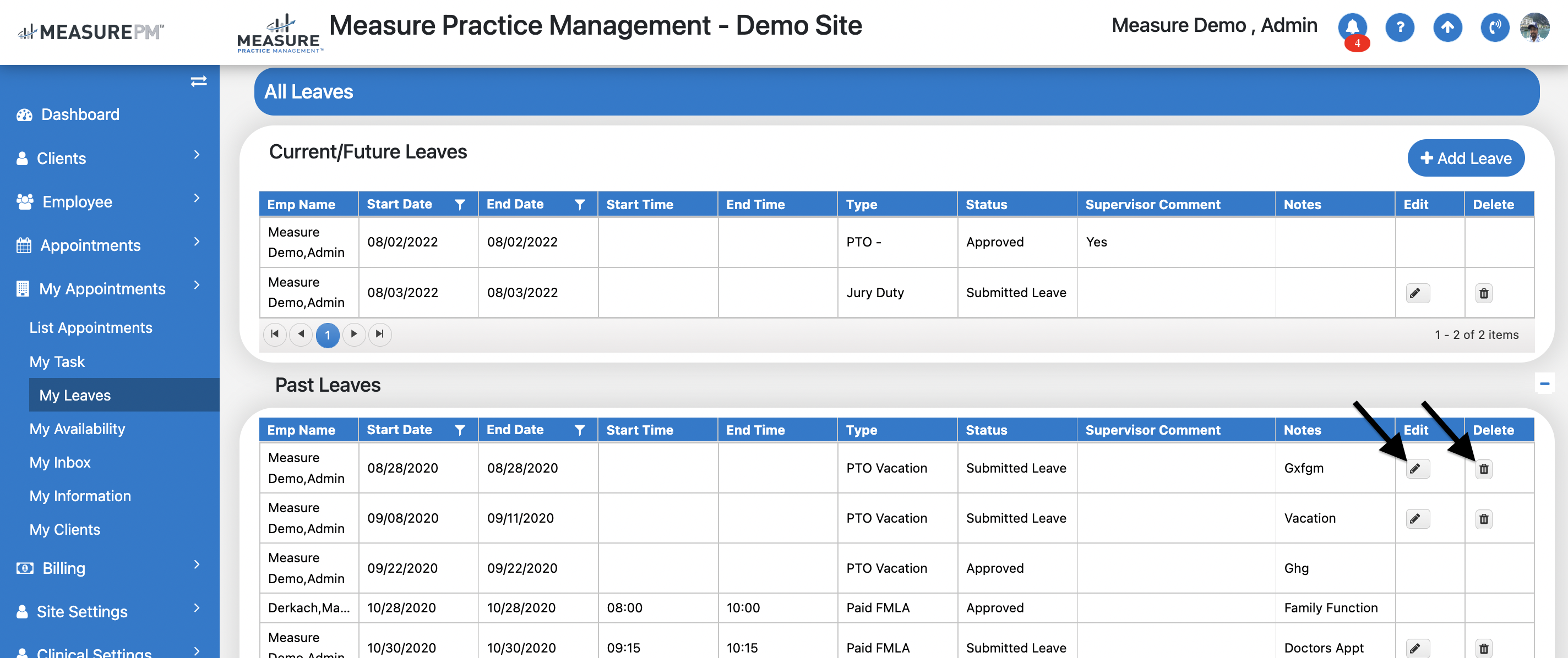The width and height of the screenshot is (1568, 658).
Task: Toggle the sidebar collapse arrows
Action: (198, 81)
